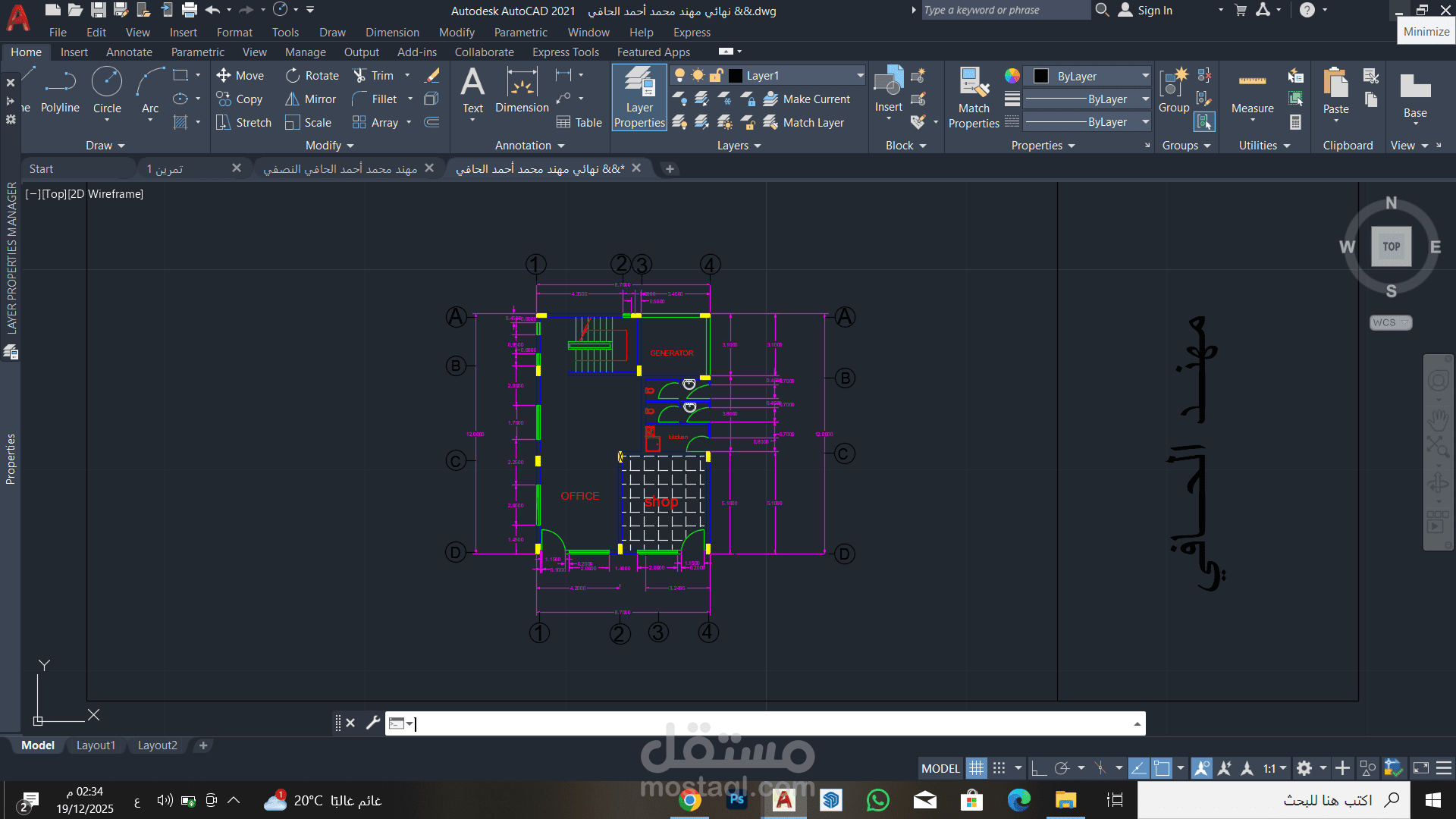The image size is (1456, 819).
Task: Toggle layer on/off lightbulb for Layer1
Action: (x=679, y=75)
